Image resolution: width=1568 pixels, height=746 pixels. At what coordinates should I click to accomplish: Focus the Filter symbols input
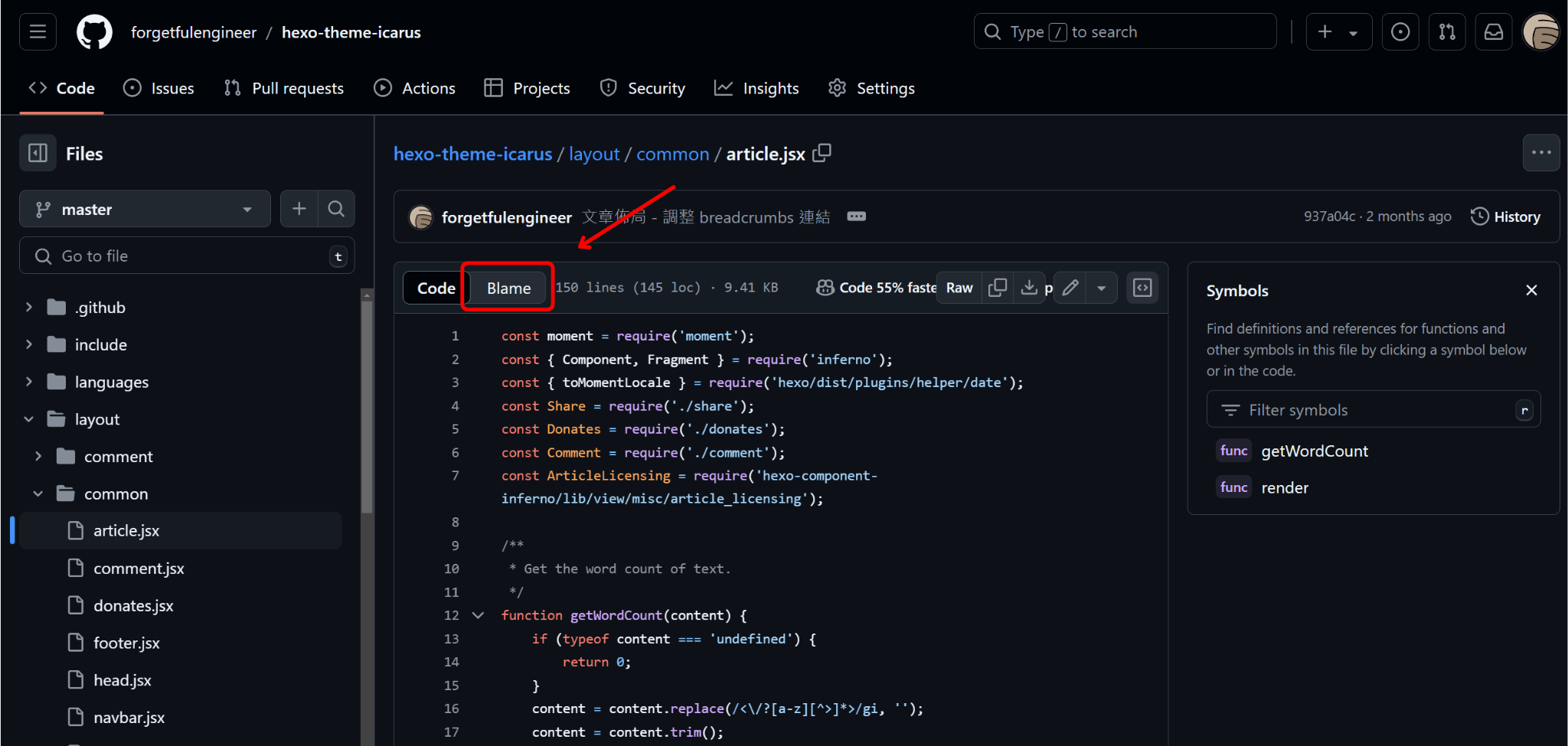[1374, 409]
